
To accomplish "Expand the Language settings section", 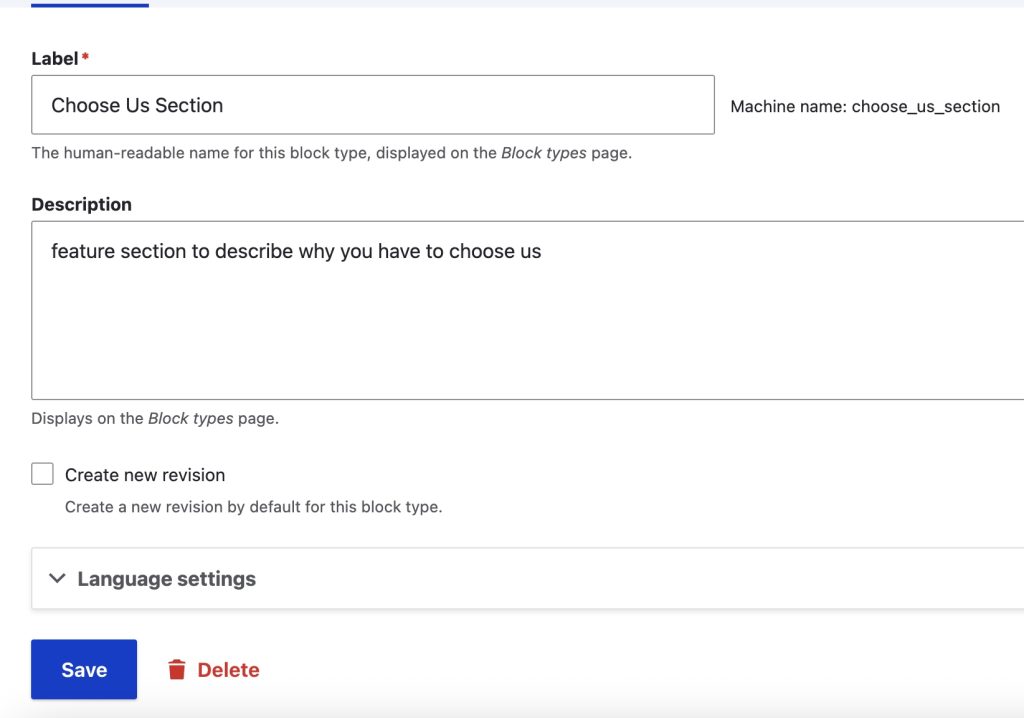I will [x=166, y=579].
